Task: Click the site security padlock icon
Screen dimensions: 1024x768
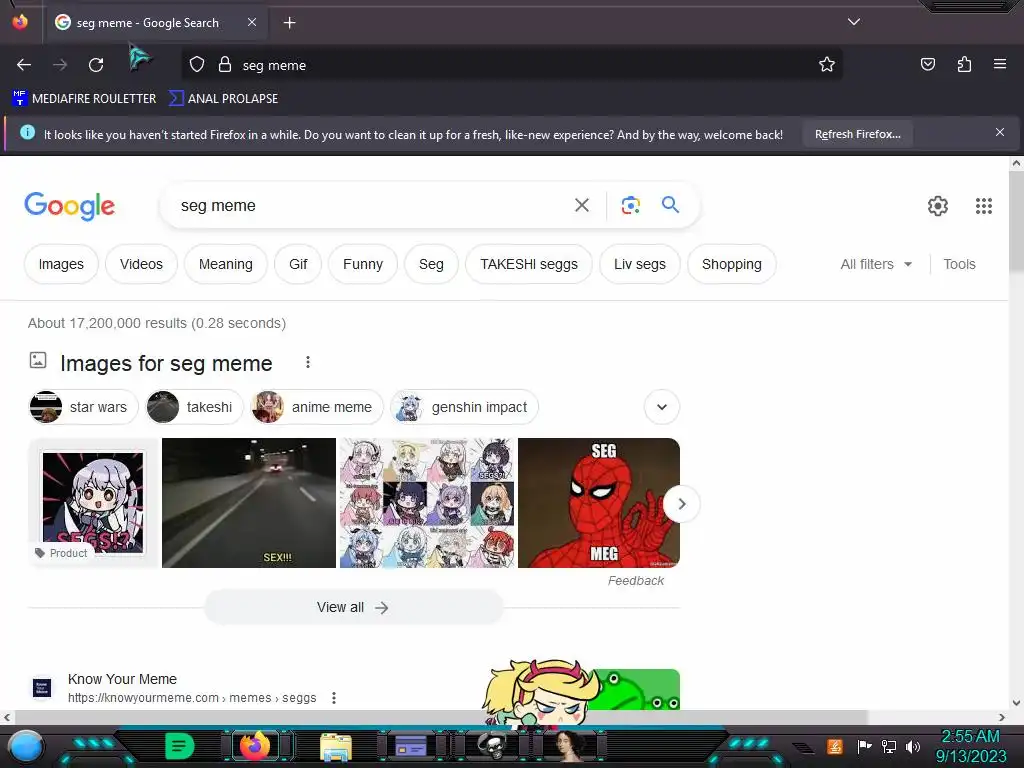Action: tap(225, 65)
